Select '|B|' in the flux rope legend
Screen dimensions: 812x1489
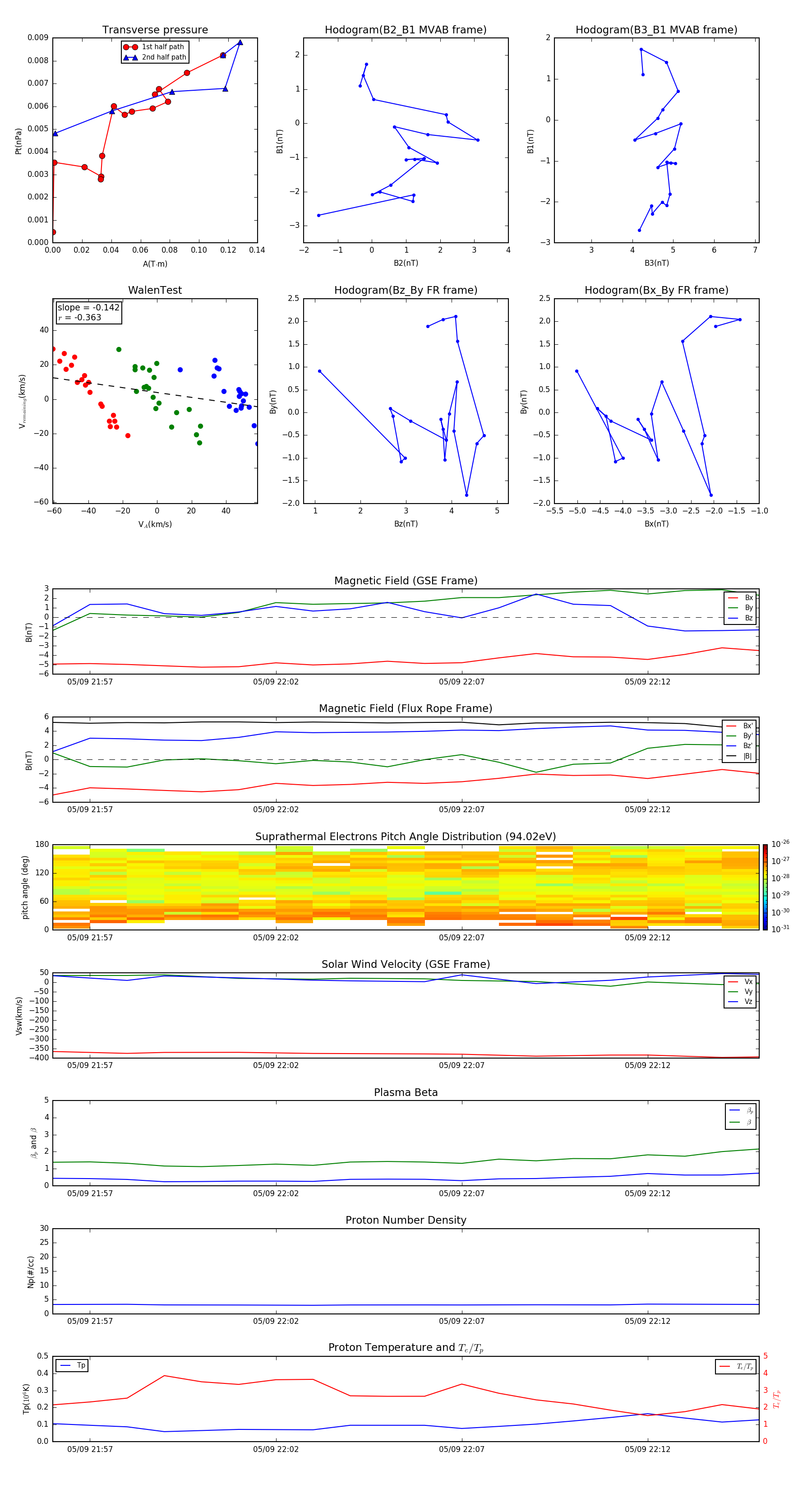click(740, 756)
